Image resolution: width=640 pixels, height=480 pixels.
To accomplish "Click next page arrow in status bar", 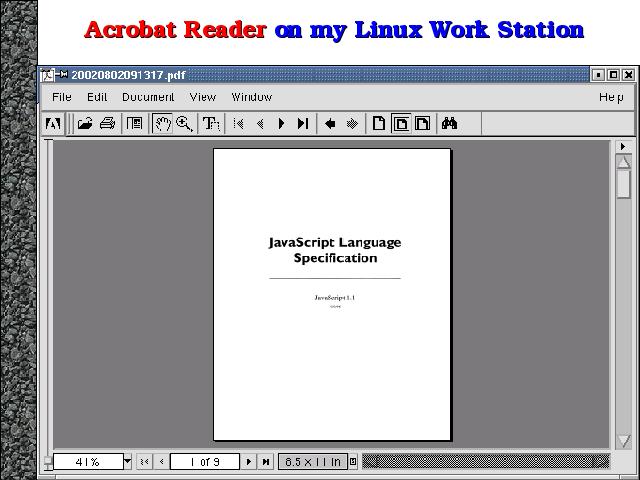I will coord(250,462).
